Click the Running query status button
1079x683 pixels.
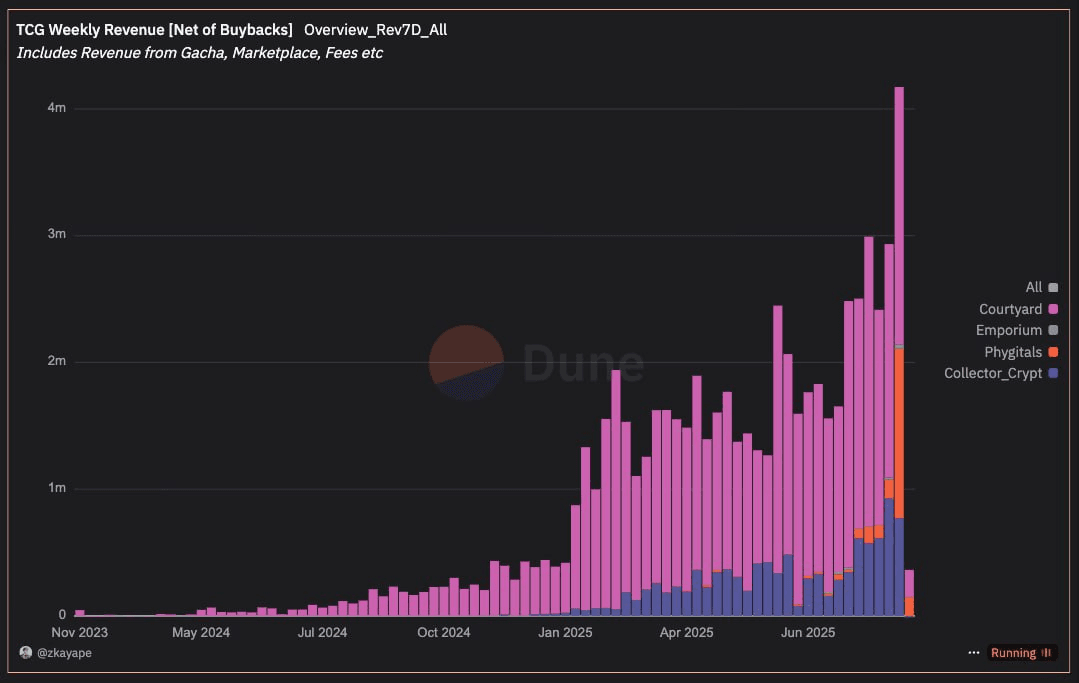[x=1021, y=653]
